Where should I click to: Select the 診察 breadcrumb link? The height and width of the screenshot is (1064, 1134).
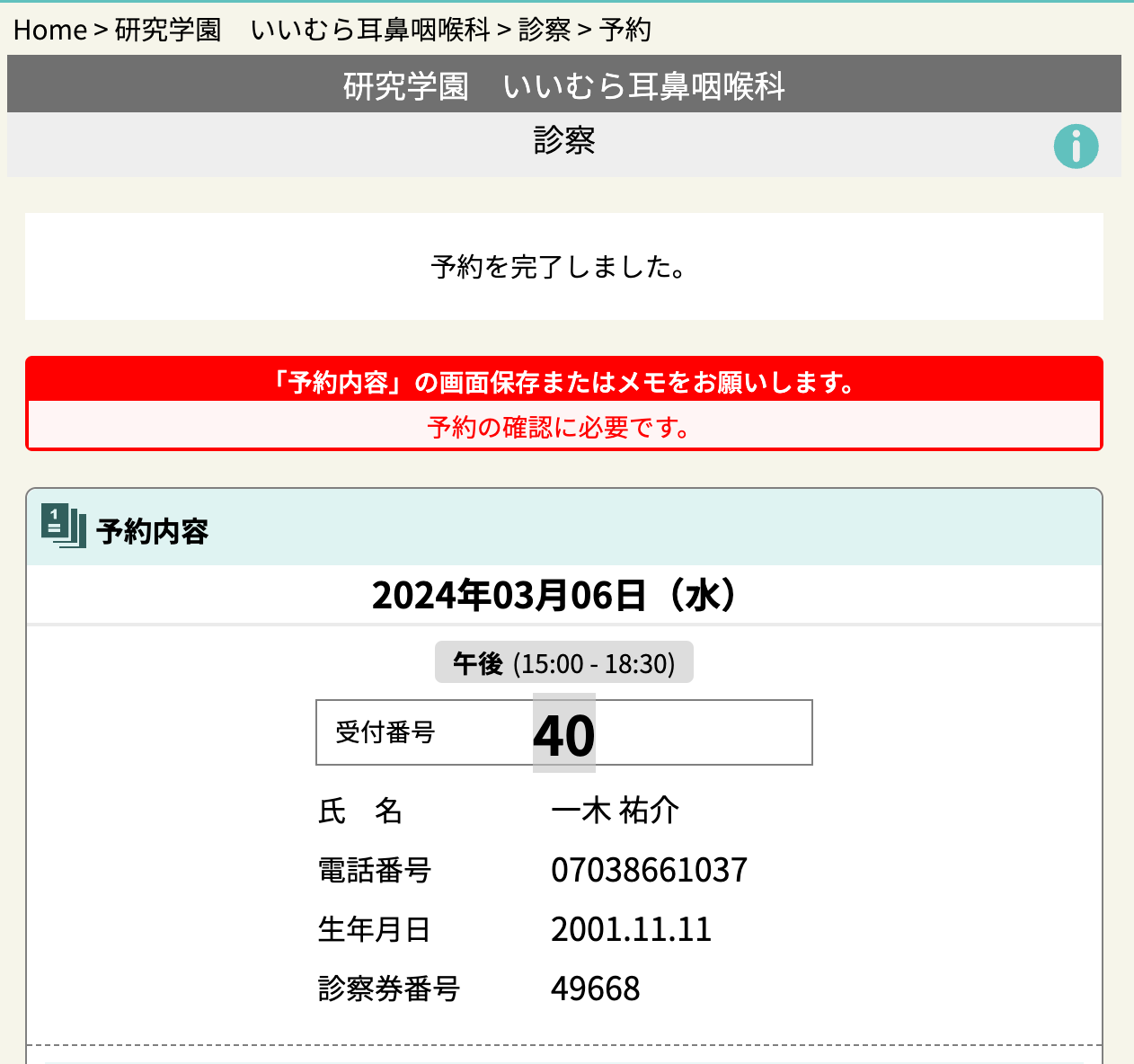click(x=544, y=30)
